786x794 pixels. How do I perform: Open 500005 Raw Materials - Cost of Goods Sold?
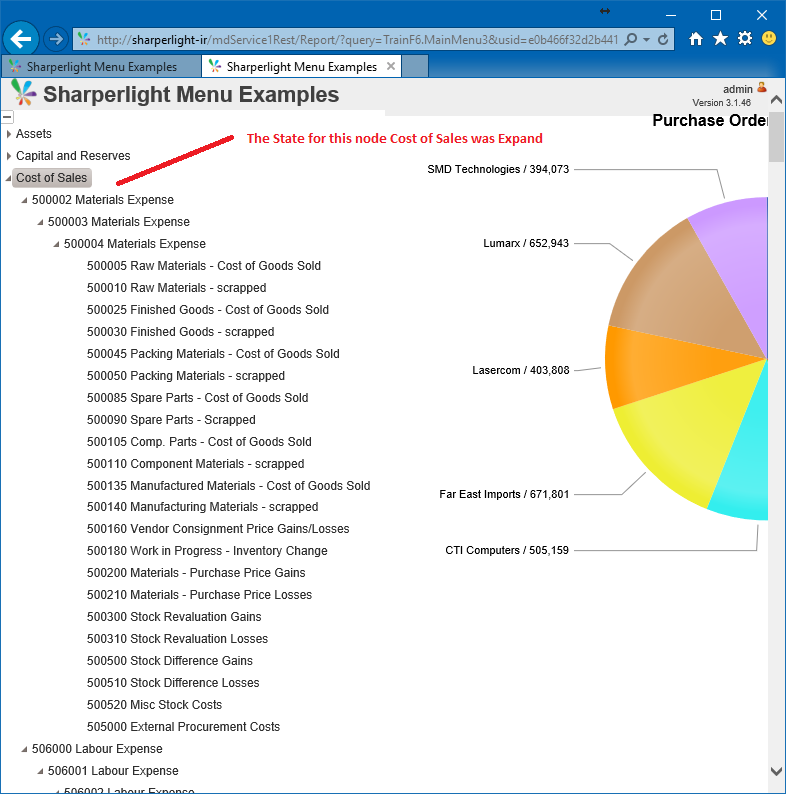click(x=204, y=266)
